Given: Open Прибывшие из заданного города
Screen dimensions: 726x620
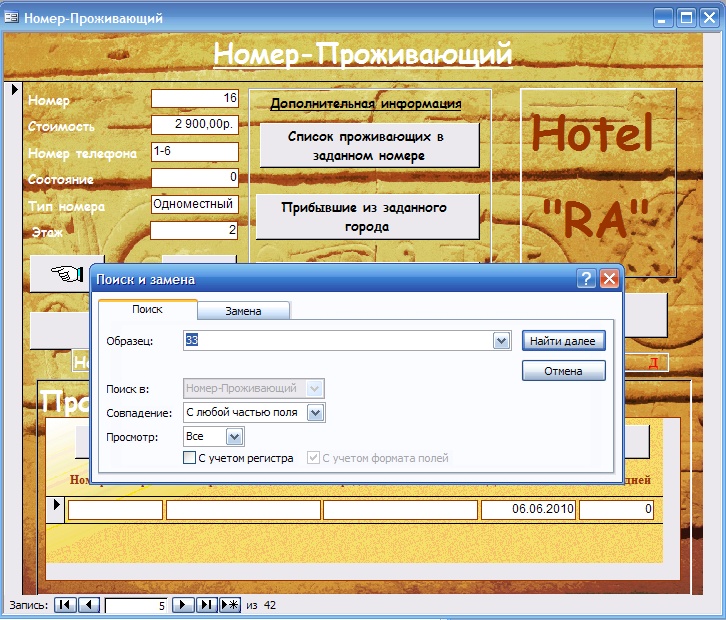Looking at the screenshot, I should (x=367, y=217).
